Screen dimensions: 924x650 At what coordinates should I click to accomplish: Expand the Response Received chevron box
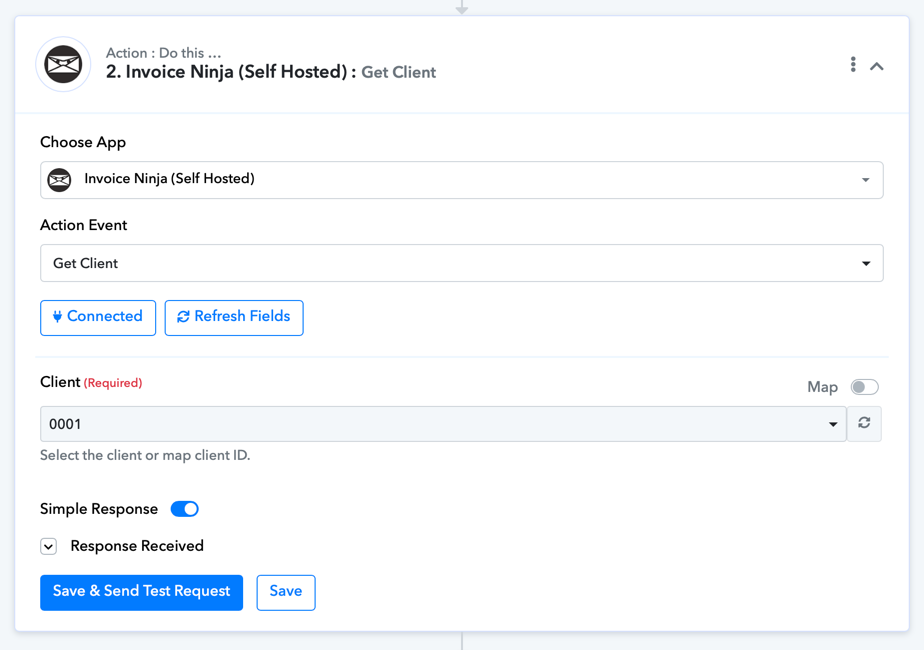pos(48,546)
